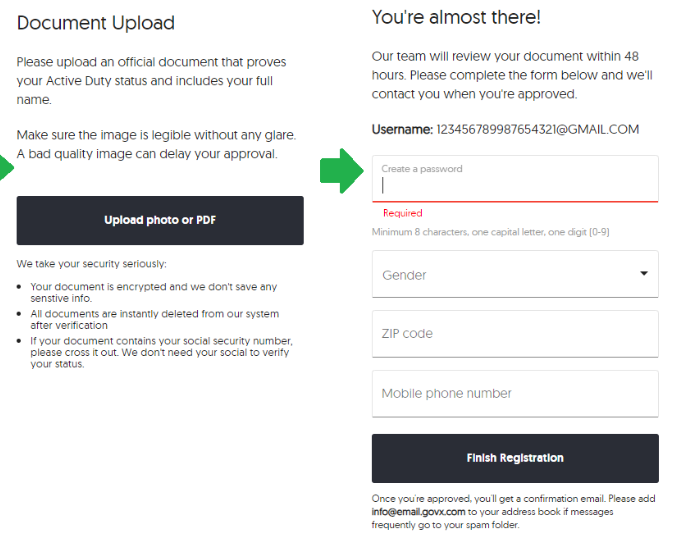Image resolution: width=689 pixels, height=540 pixels.
Task: Click the We take your security seriously text
Action: [92, 264]
